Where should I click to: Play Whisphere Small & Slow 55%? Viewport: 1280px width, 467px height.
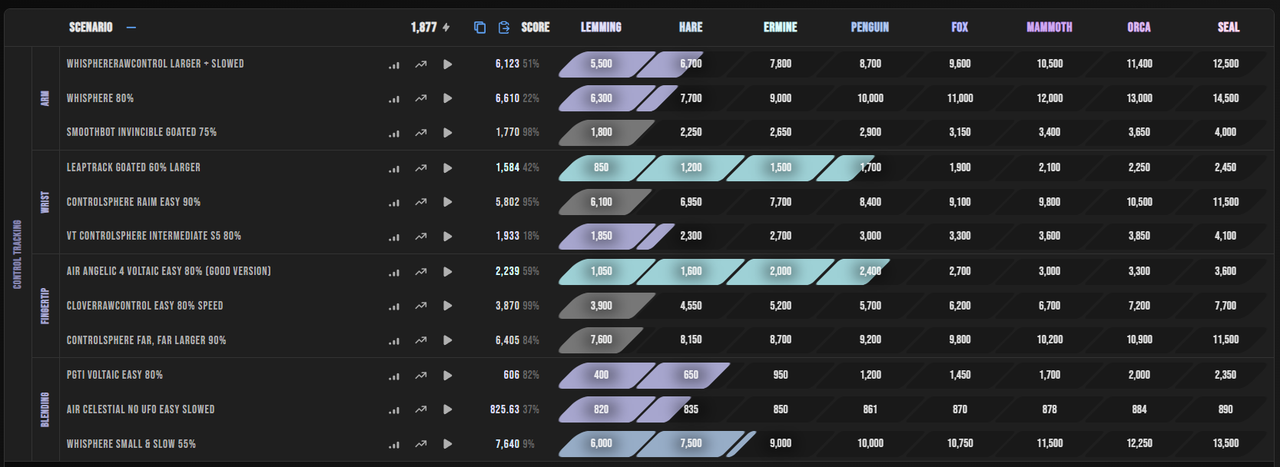click(448, 444)
